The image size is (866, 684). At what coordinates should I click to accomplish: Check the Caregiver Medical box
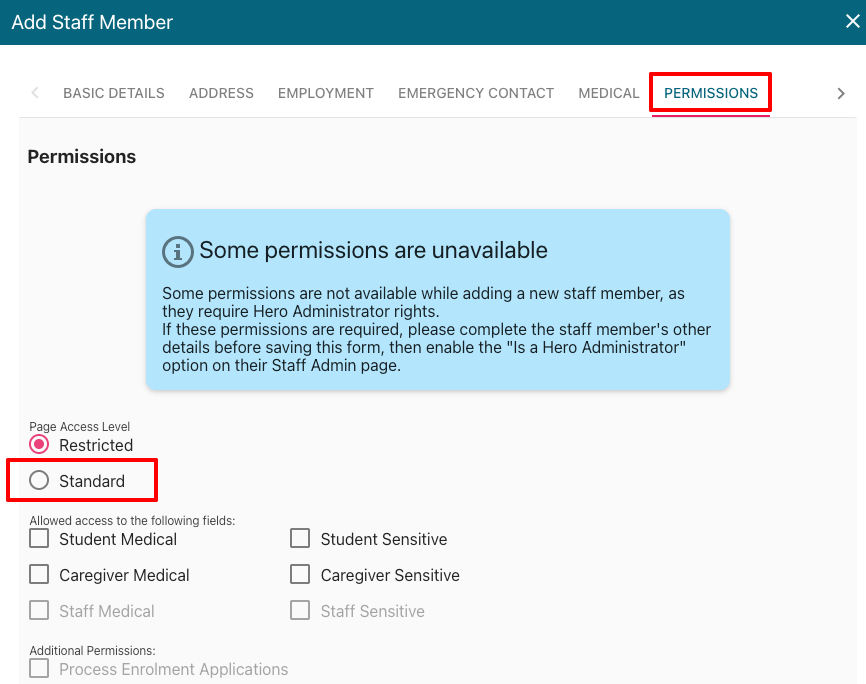40,575
